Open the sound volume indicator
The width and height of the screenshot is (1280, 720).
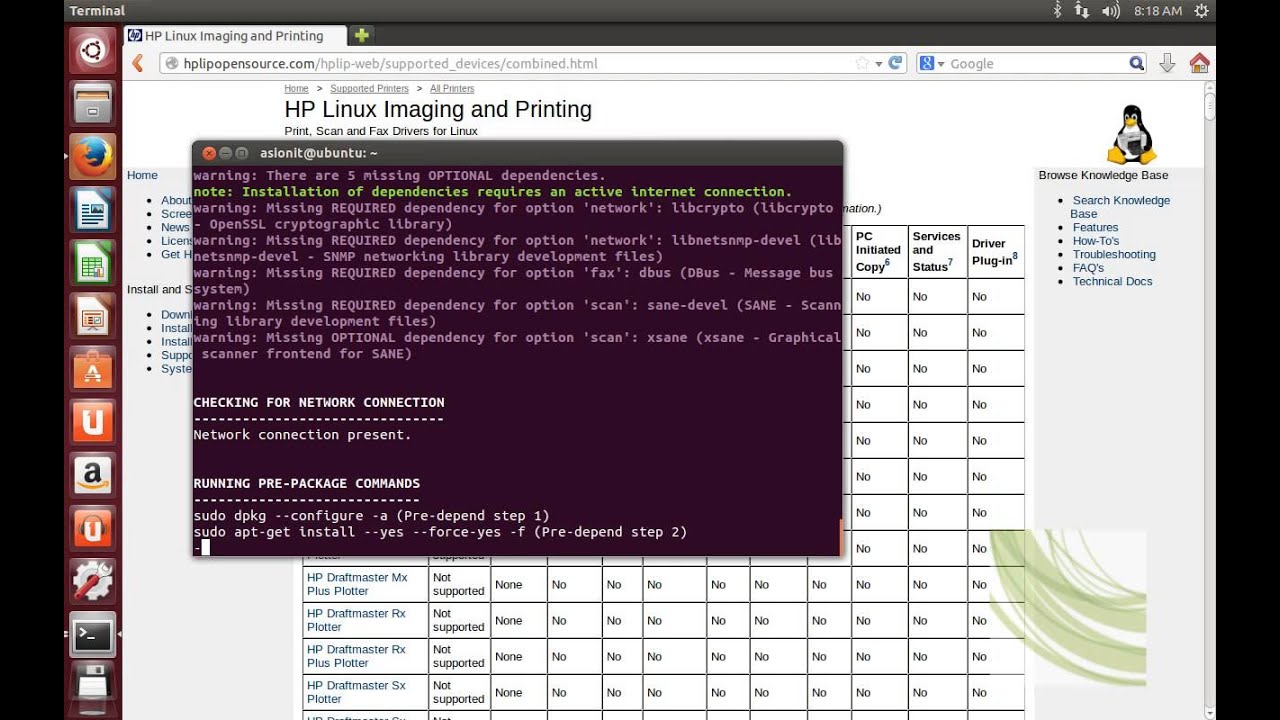[x=1110, y=10]
